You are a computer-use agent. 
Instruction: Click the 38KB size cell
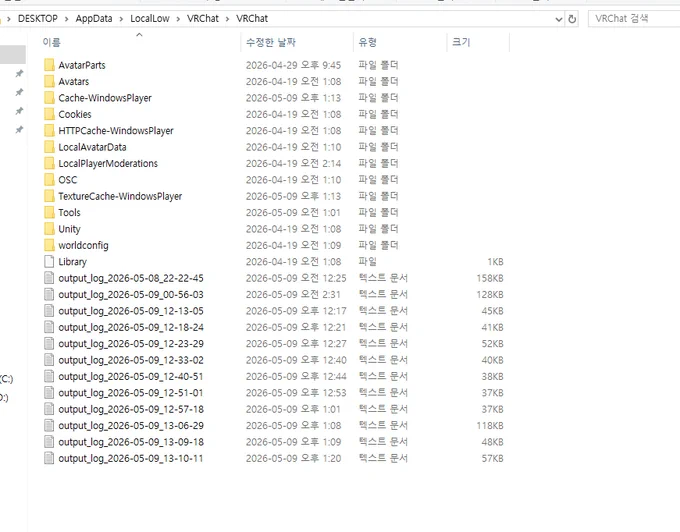pos(492,376)
